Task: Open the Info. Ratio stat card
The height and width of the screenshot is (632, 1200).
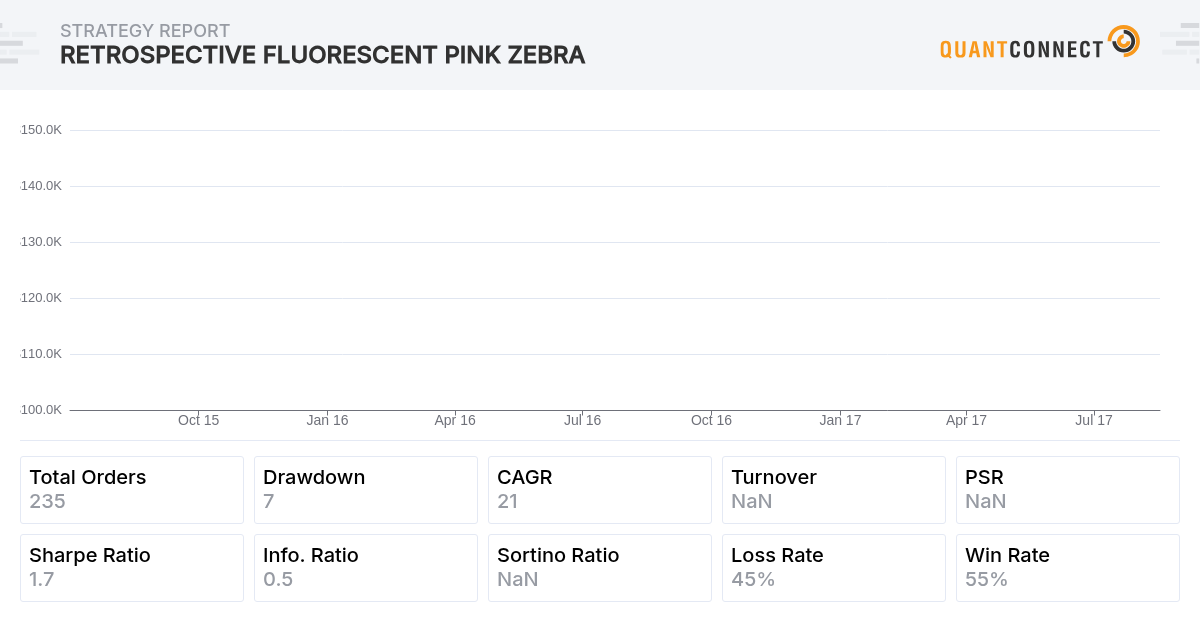Action: point(366,568)
